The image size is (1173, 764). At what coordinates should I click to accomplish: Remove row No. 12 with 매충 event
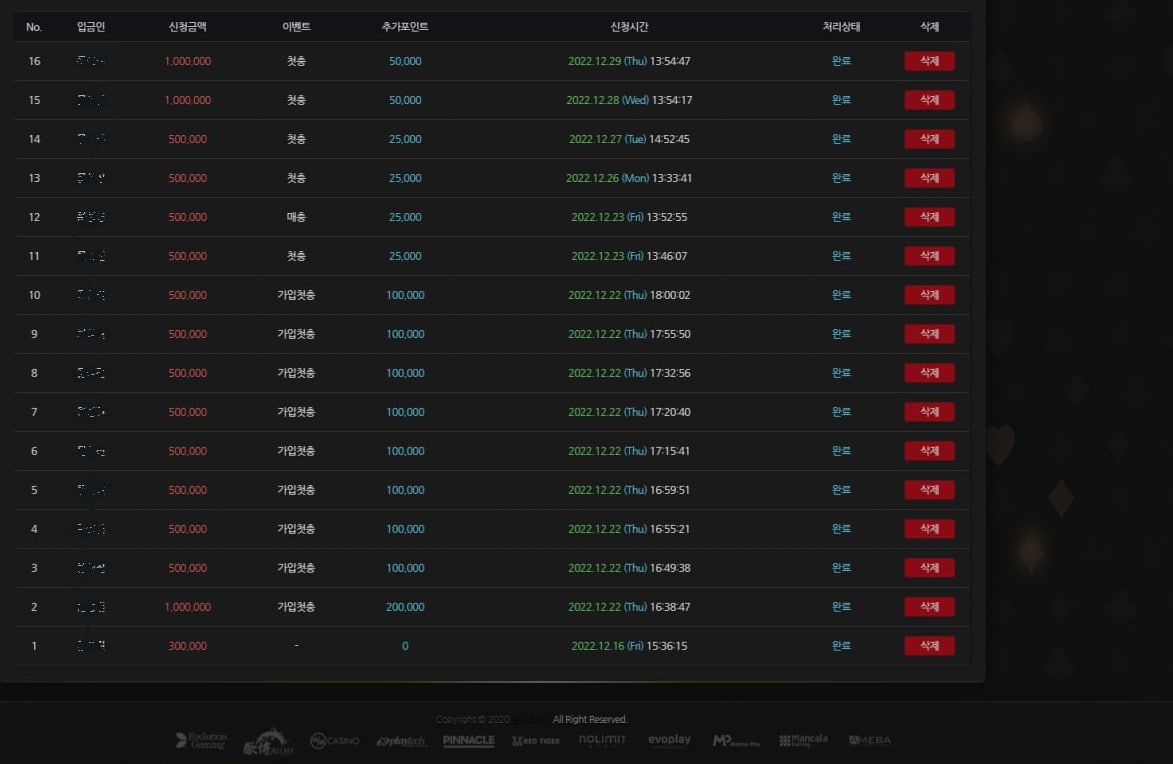pyautogui.click(x=929, y=217)
